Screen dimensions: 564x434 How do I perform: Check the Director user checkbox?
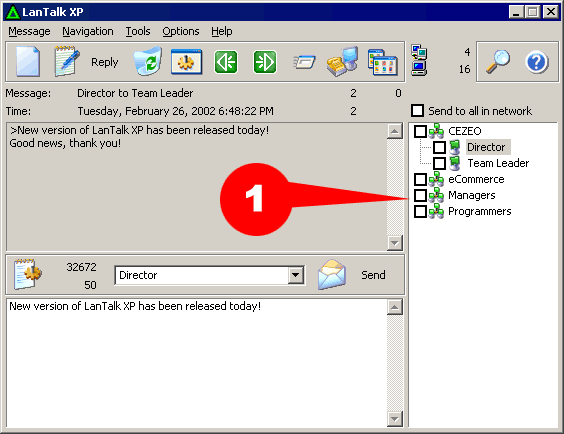(x=439, y=147)
